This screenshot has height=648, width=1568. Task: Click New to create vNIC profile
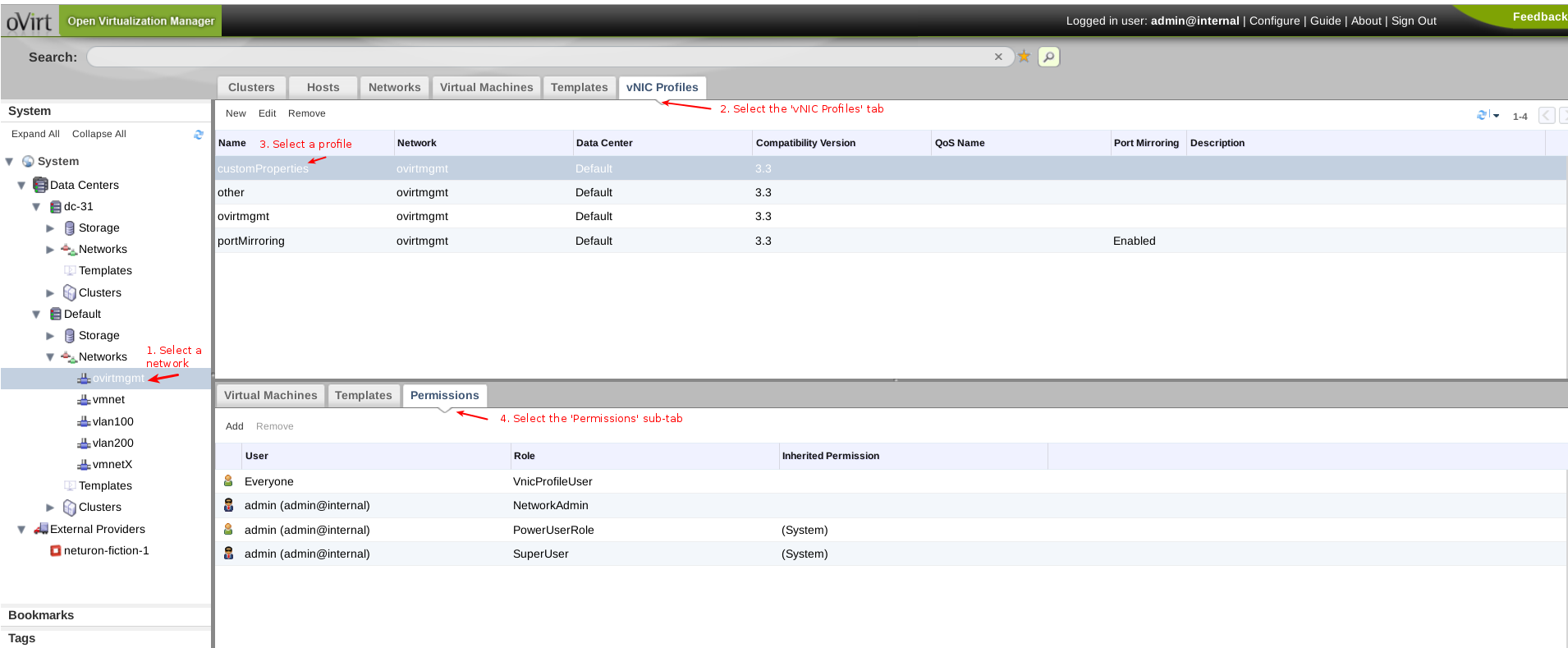(x=236, y=113)
